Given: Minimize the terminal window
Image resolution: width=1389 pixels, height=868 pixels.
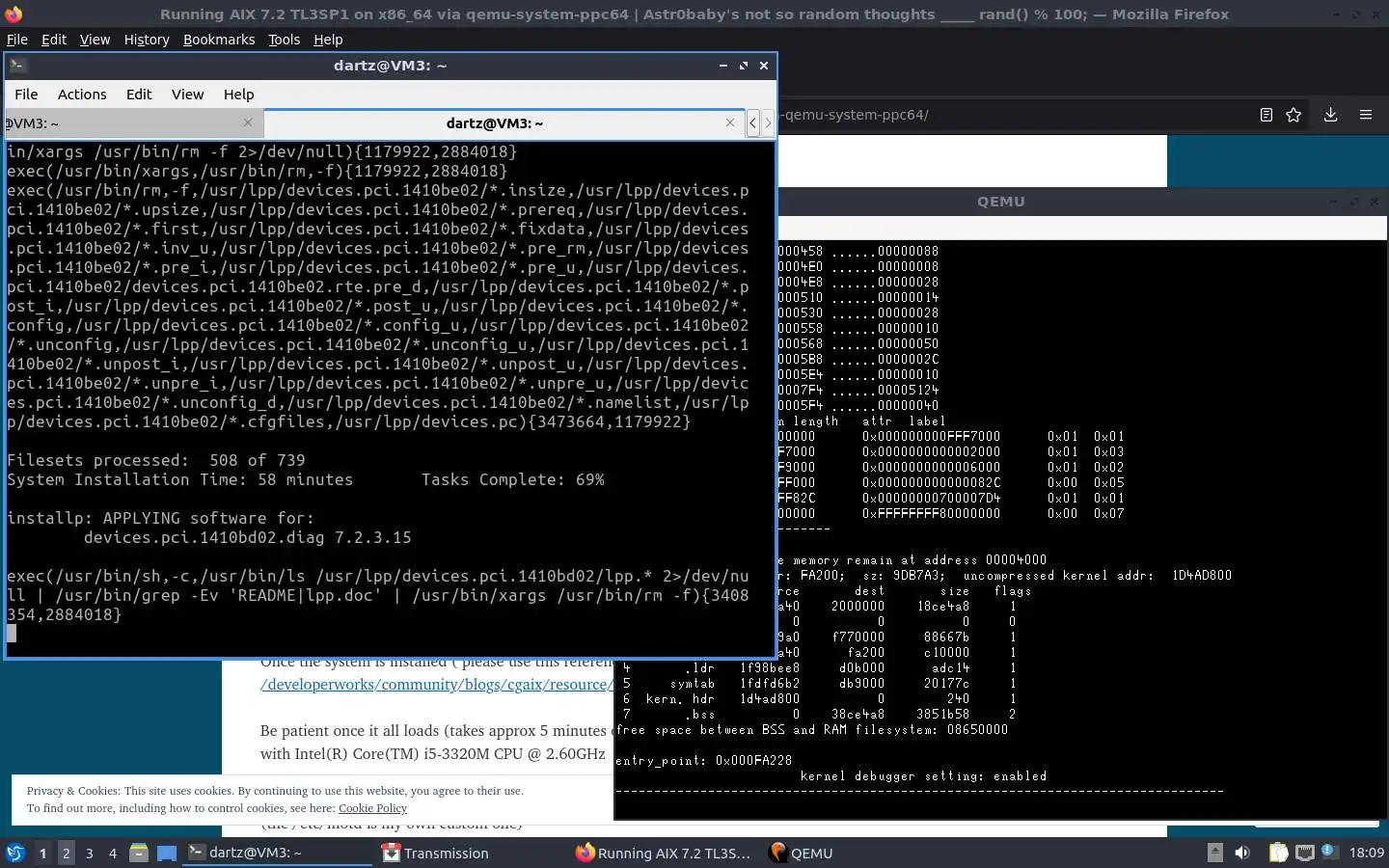Looking at the screenshot, I should 722,66.
